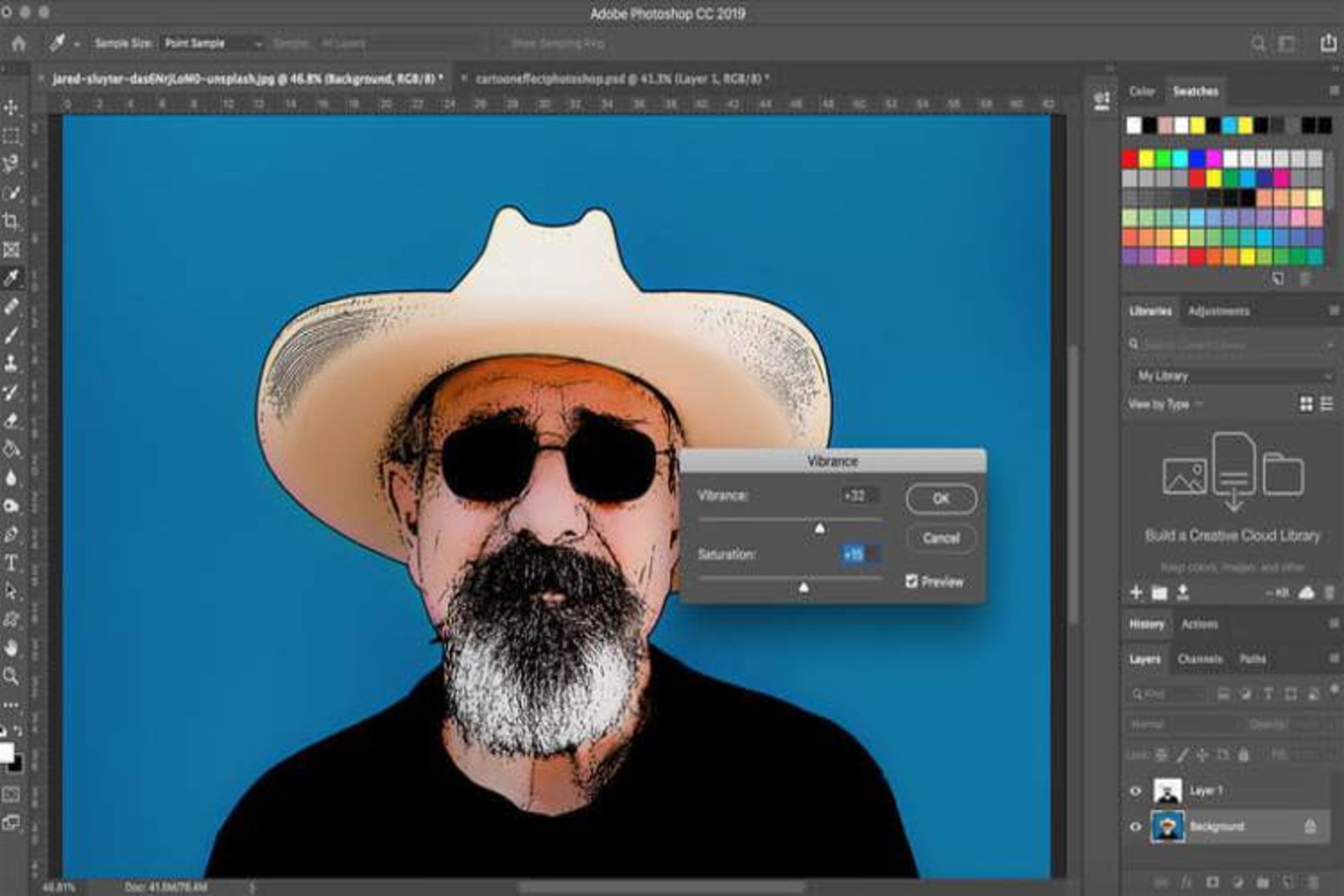Switch Libraries to list view

click(1326, 404)
